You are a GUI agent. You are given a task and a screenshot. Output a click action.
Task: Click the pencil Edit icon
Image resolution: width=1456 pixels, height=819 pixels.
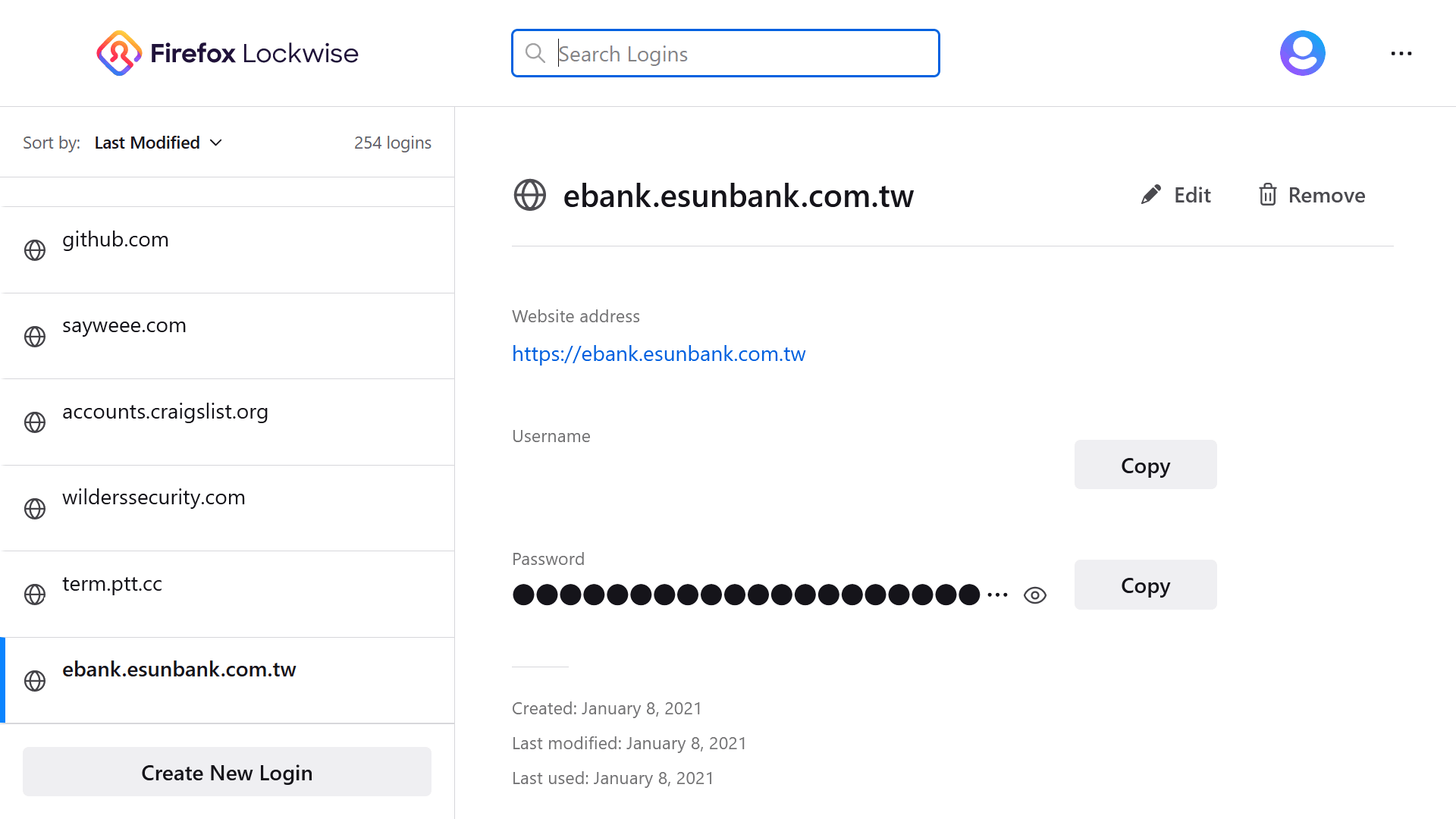point(1150,195)
